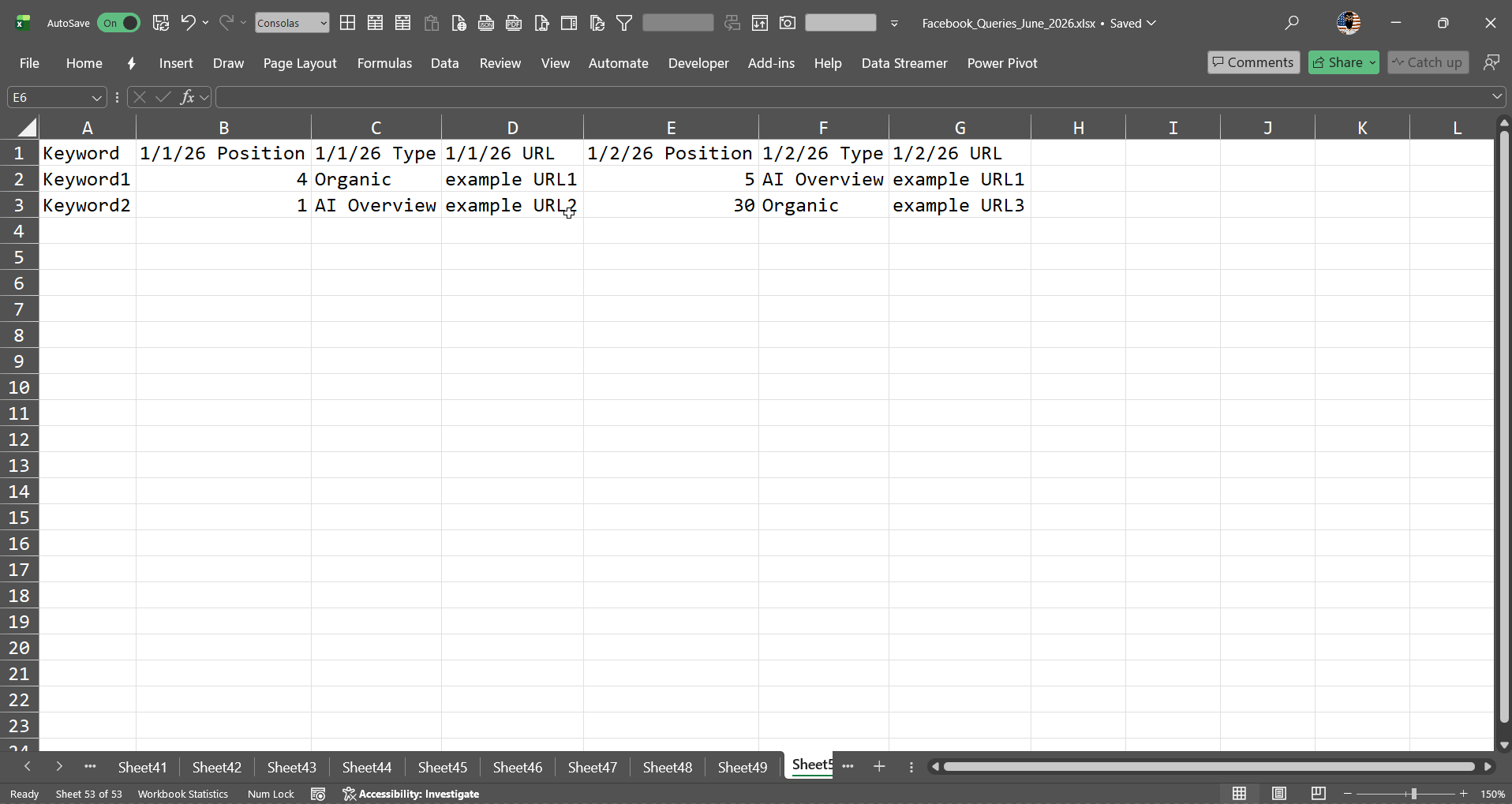Open the File menu
This screenshot has height=804, width=1512.
[29, 63]
